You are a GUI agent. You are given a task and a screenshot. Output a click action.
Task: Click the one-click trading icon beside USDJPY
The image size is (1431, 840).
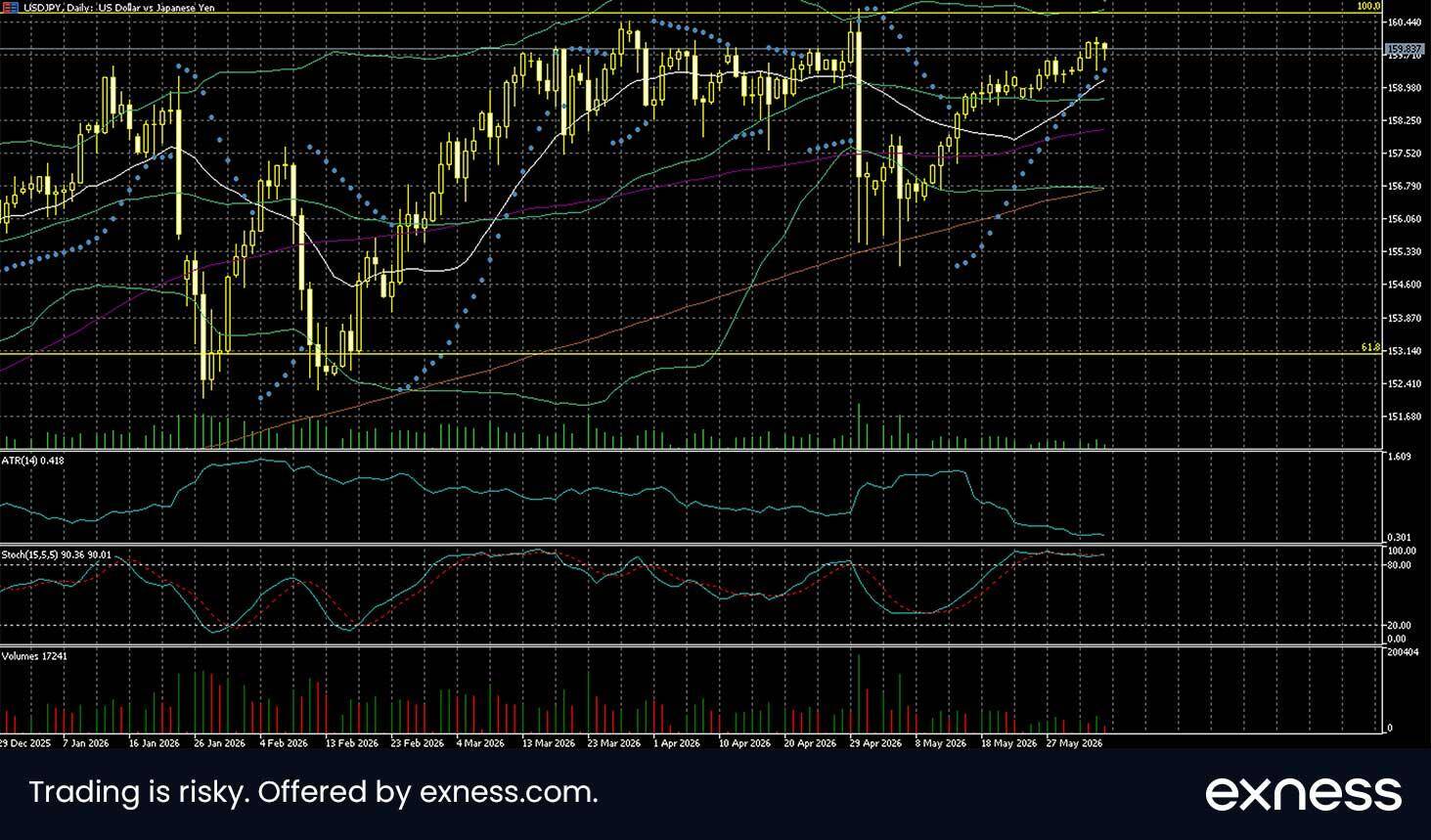click(x=10, y=7)
